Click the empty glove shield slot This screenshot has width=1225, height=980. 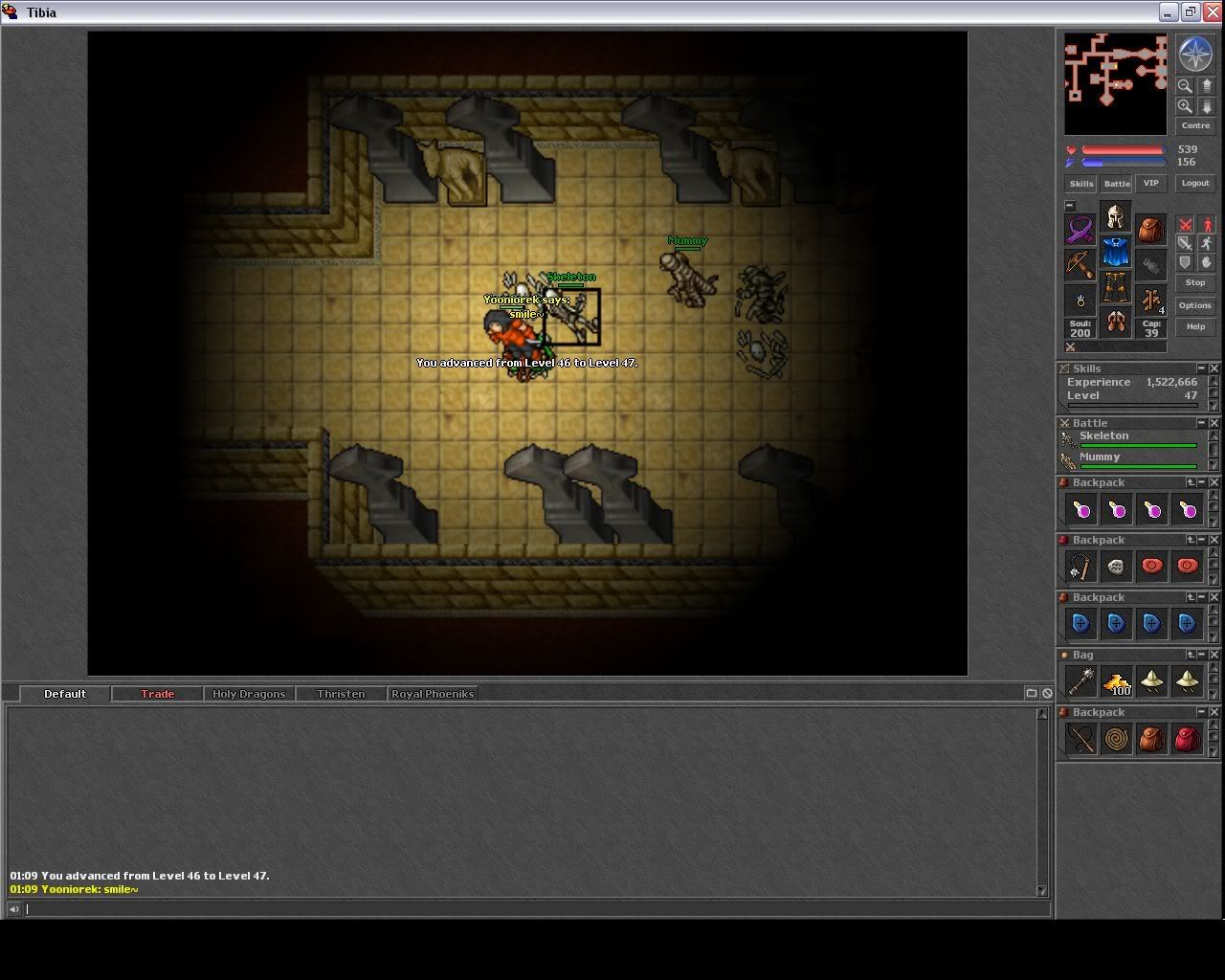click(1151, 265)
